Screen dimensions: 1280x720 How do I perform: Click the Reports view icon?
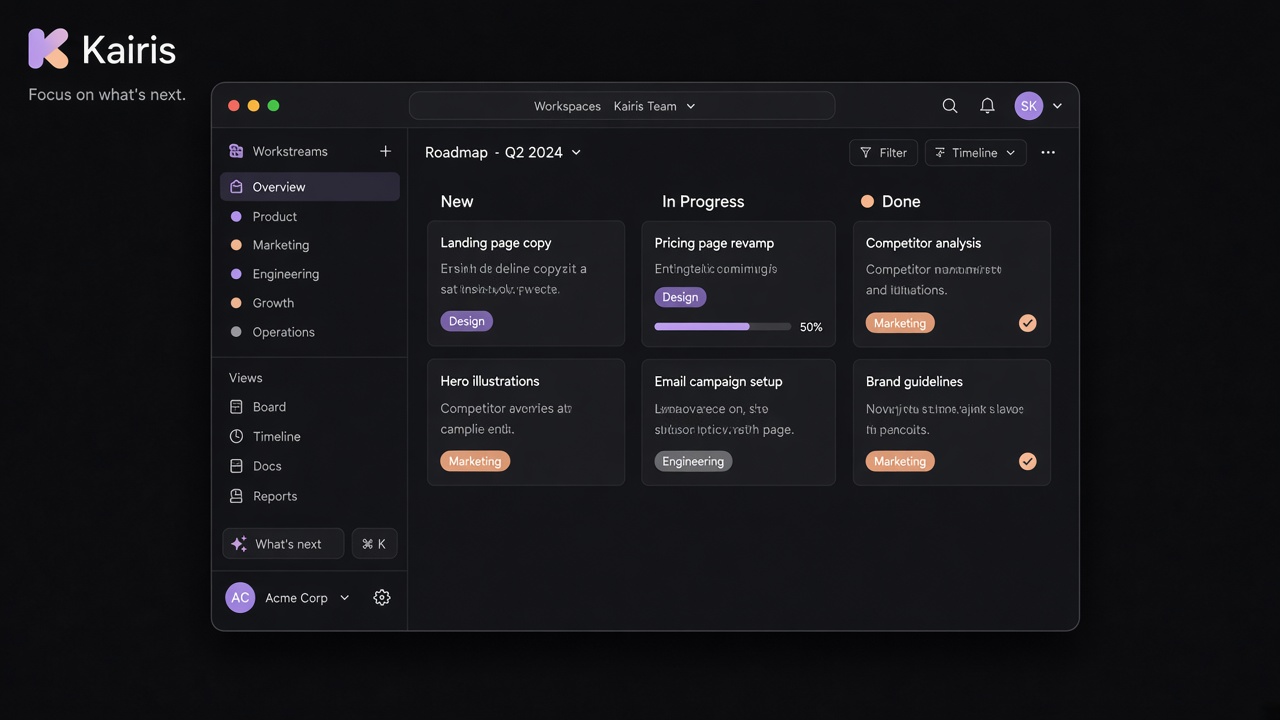[236, 496]
